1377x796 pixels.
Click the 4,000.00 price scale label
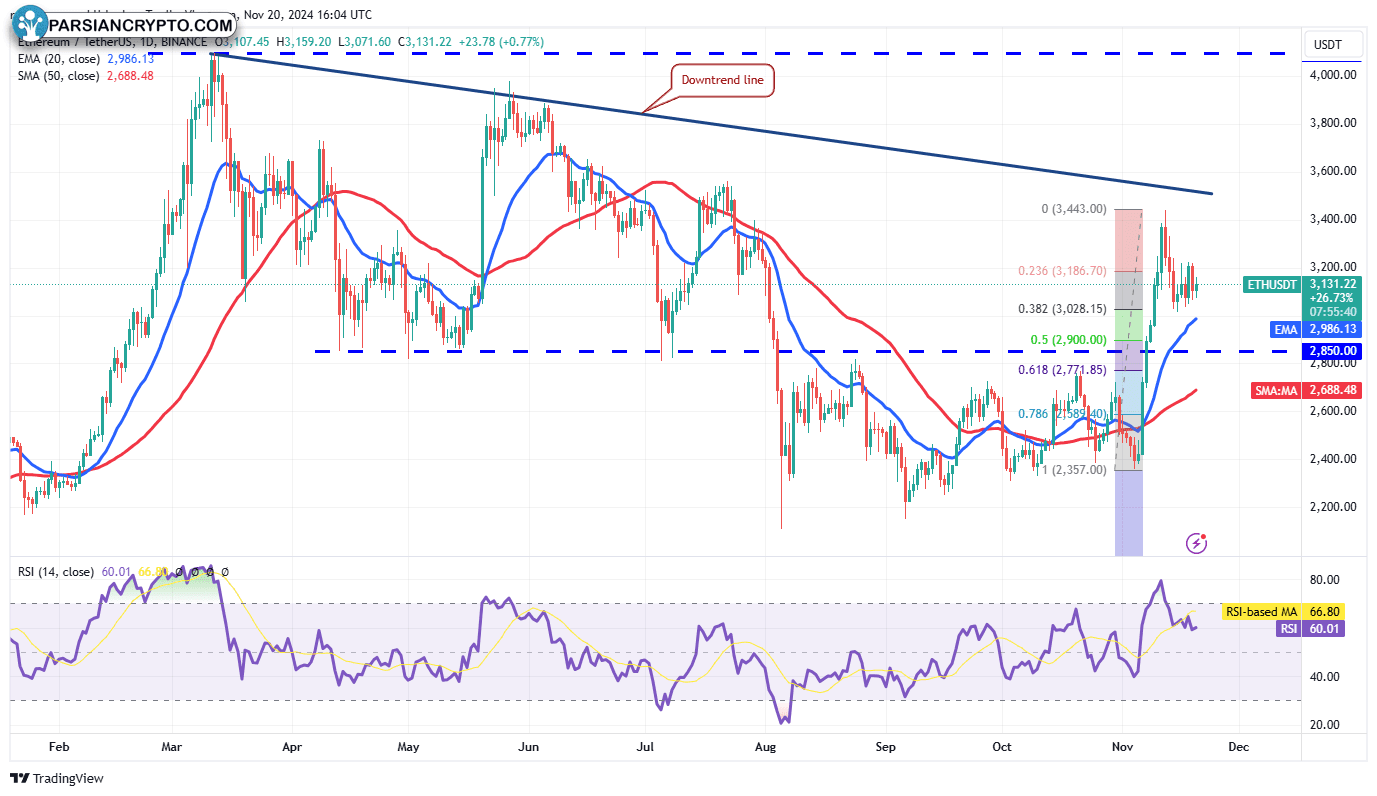point(1335,75)
